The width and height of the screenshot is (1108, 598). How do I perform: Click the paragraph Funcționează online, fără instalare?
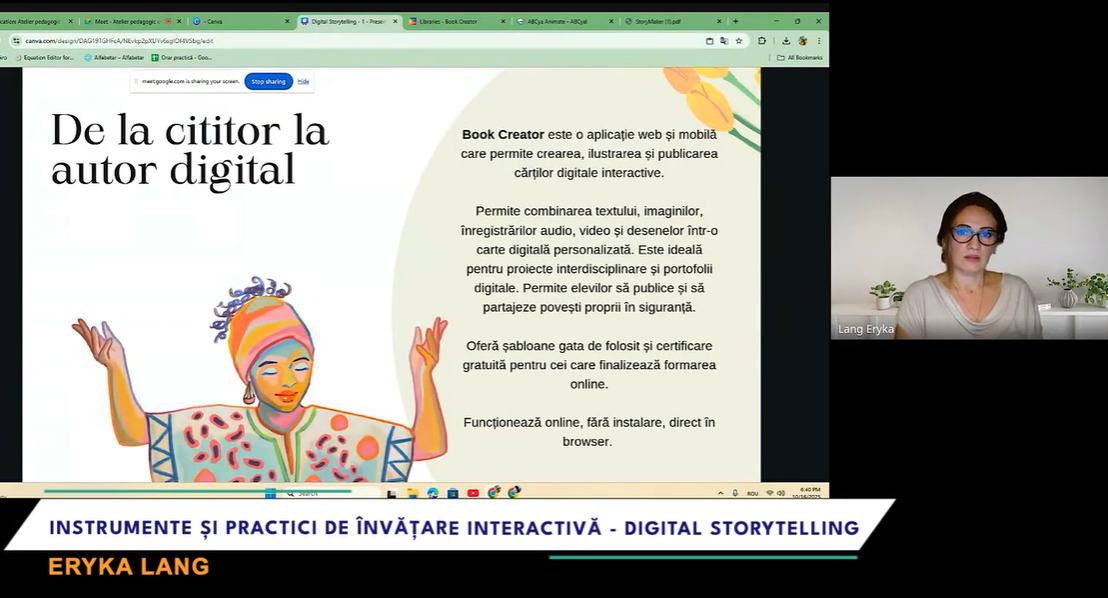coord(589,432)
